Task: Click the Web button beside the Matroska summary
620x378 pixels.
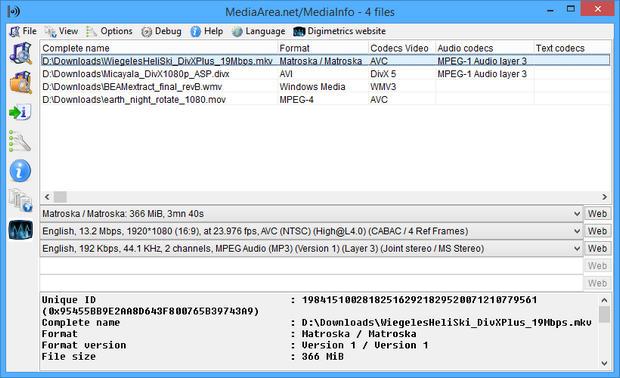Action: (597, 214)
